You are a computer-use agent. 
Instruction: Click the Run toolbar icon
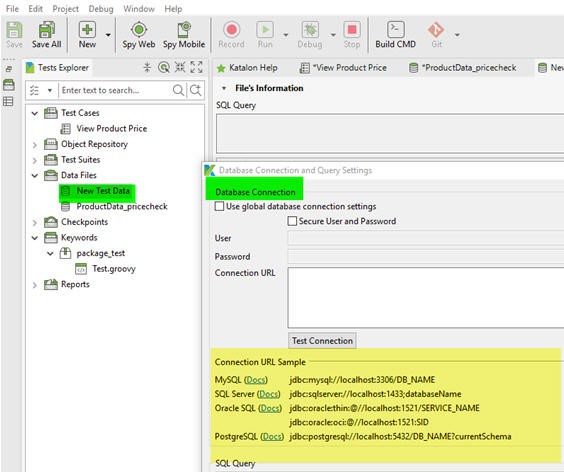(x=265, y=35)
